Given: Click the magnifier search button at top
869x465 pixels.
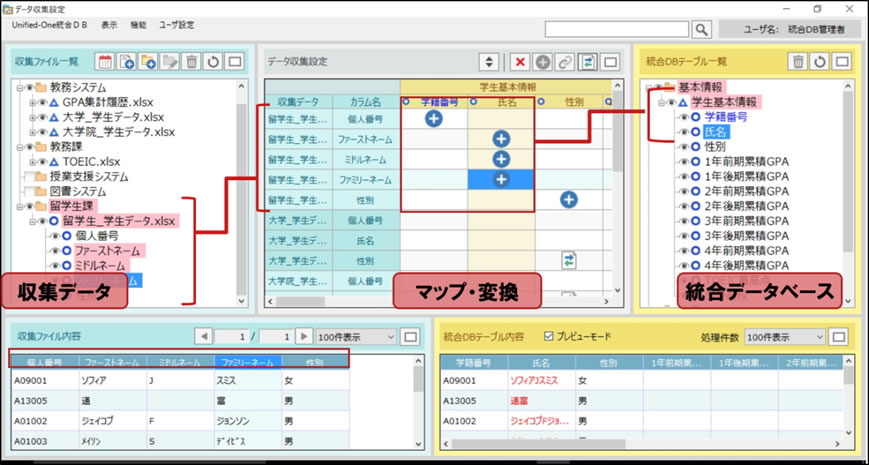Looking at the screenshot, I should point(702,30).
